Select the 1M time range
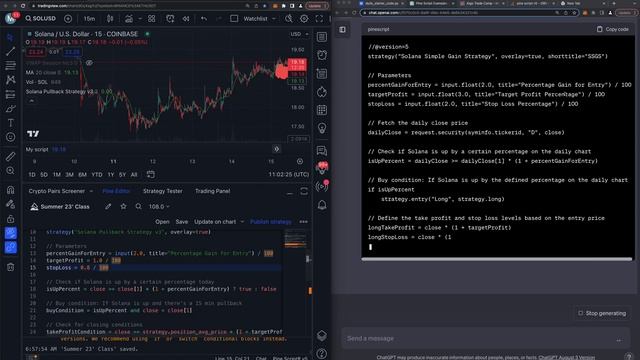This screenshot has height=360, width=640. [x=57, y=175]
